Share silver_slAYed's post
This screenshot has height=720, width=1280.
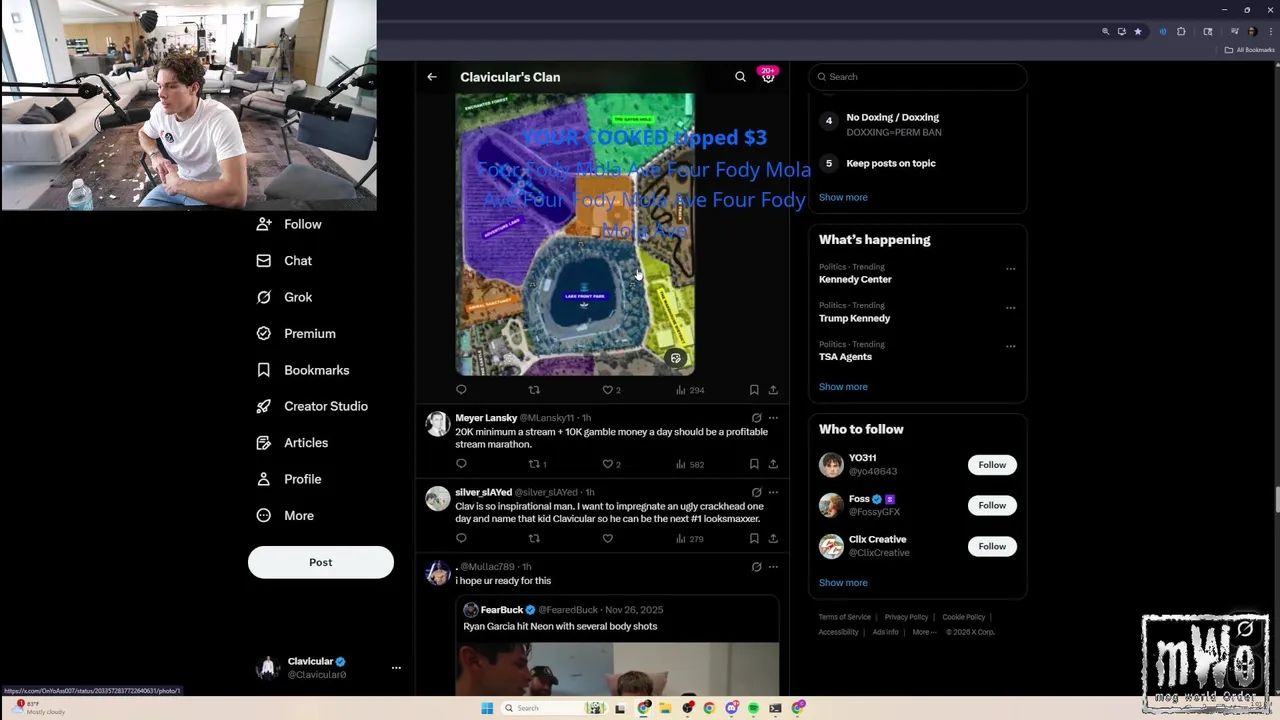coord(773,539)
